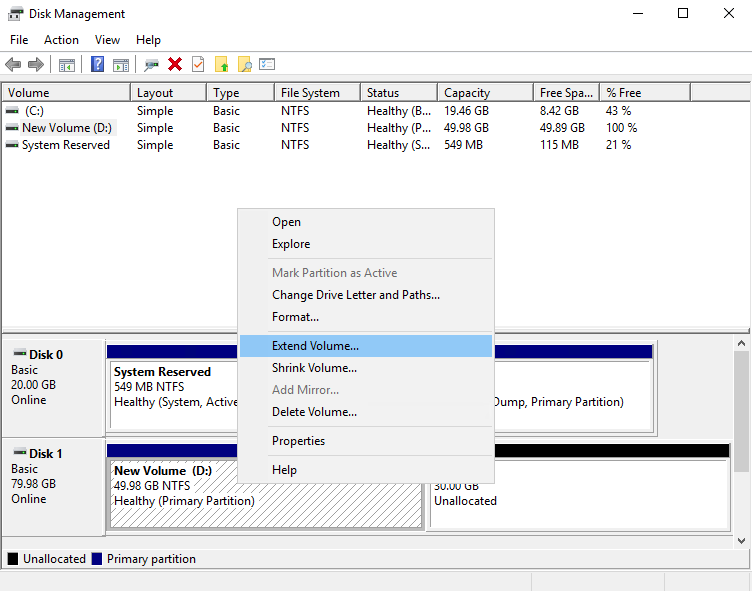Select Format... in the context menu
This screenshot has width=752, height=591.
point(365,317)
